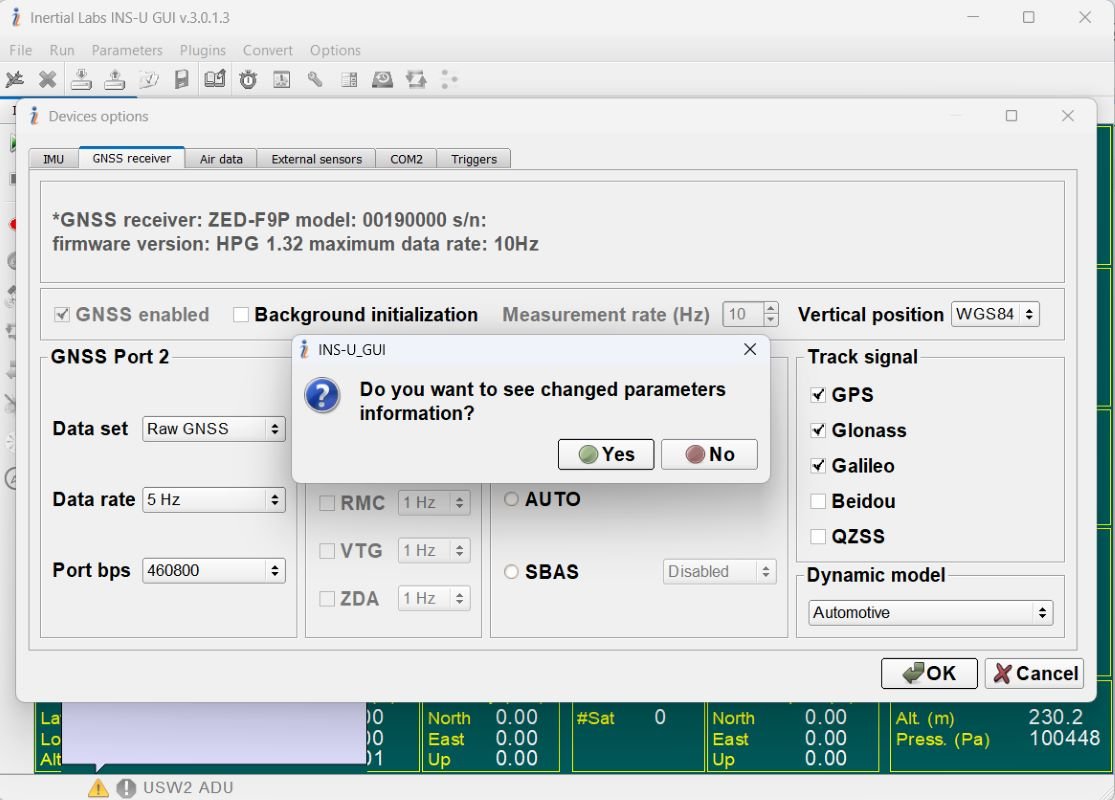Open the Parameters menu
This screenshot has width=1115, height=800.
point(127,50)
